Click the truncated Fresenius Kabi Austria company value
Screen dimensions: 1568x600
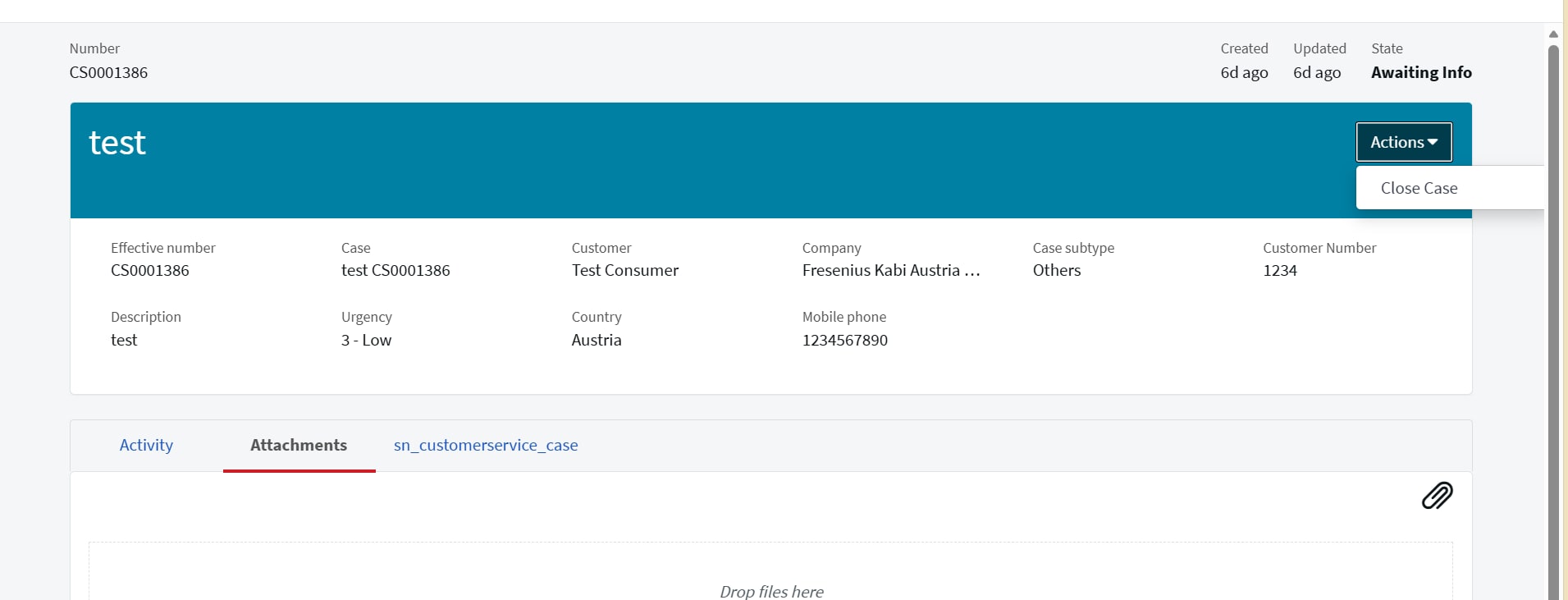[x=891, y=270]
